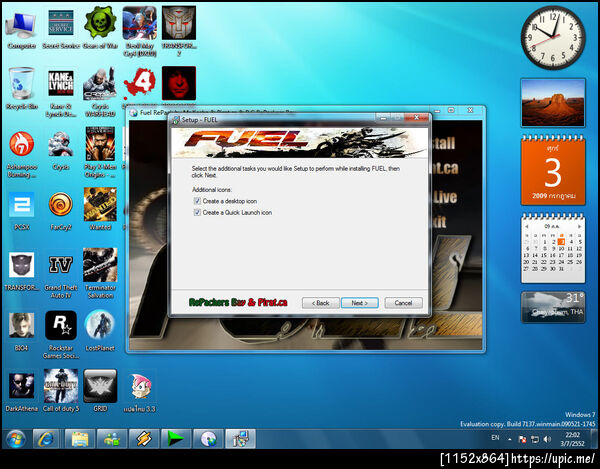Click the taskbar clock showing 22:02
The image size is (600, 469).
click(x=572, y=439)
